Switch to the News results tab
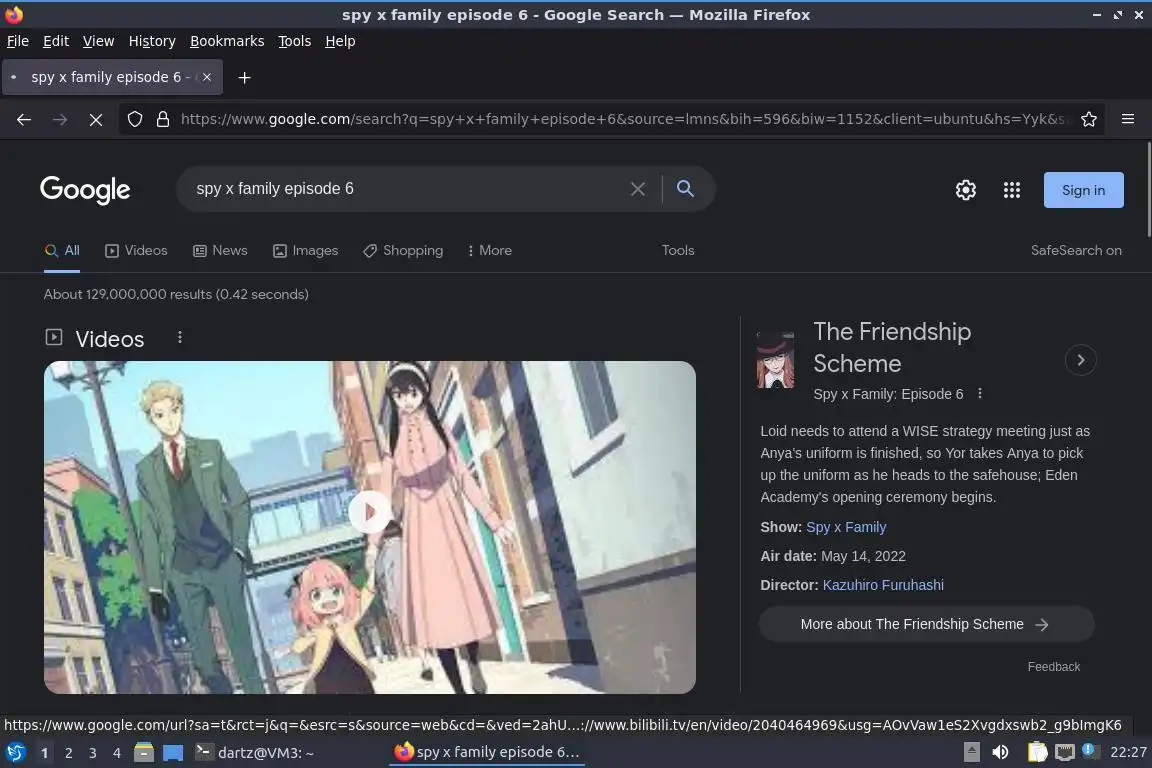This screenshot has height=768, width=1152. [220, 251]
